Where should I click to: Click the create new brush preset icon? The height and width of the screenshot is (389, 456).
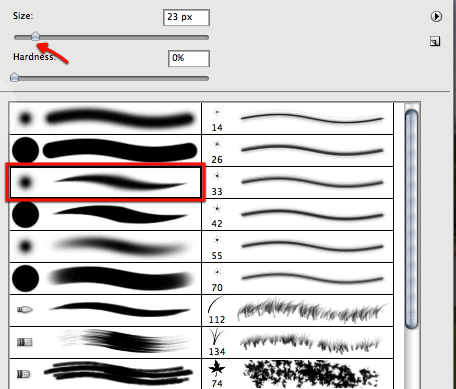[x=435, y=41]
